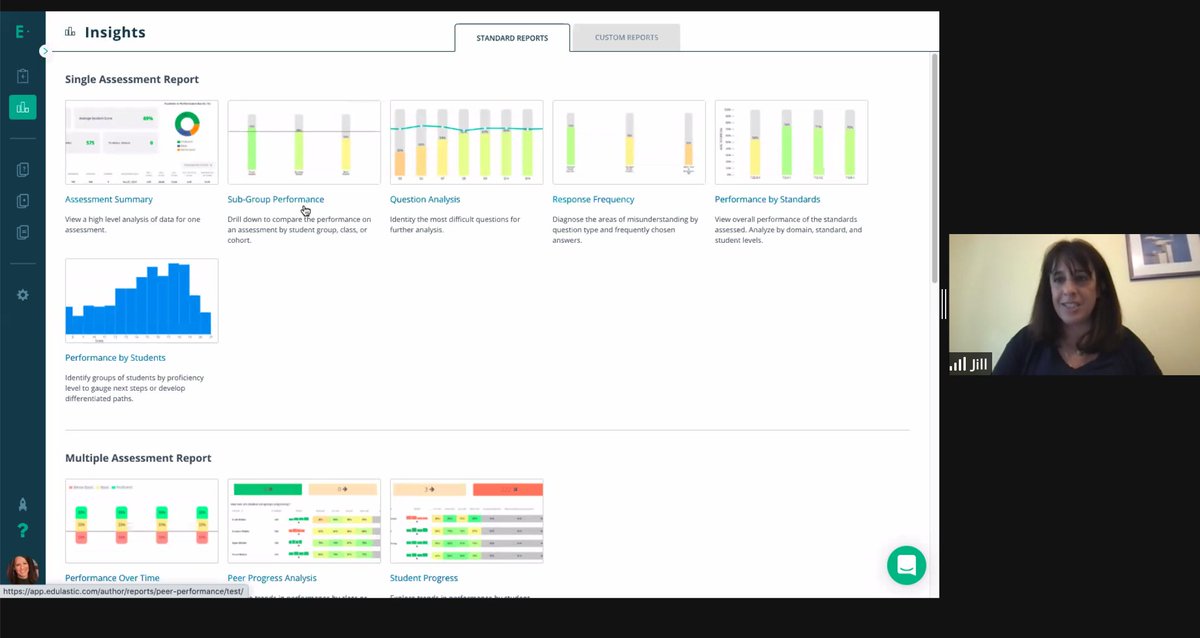The width and height of the screenshot is (1200, 638).
Task: Click the rocket icon in sidebar
Action: pyautogui.click(x=23, y=505)
